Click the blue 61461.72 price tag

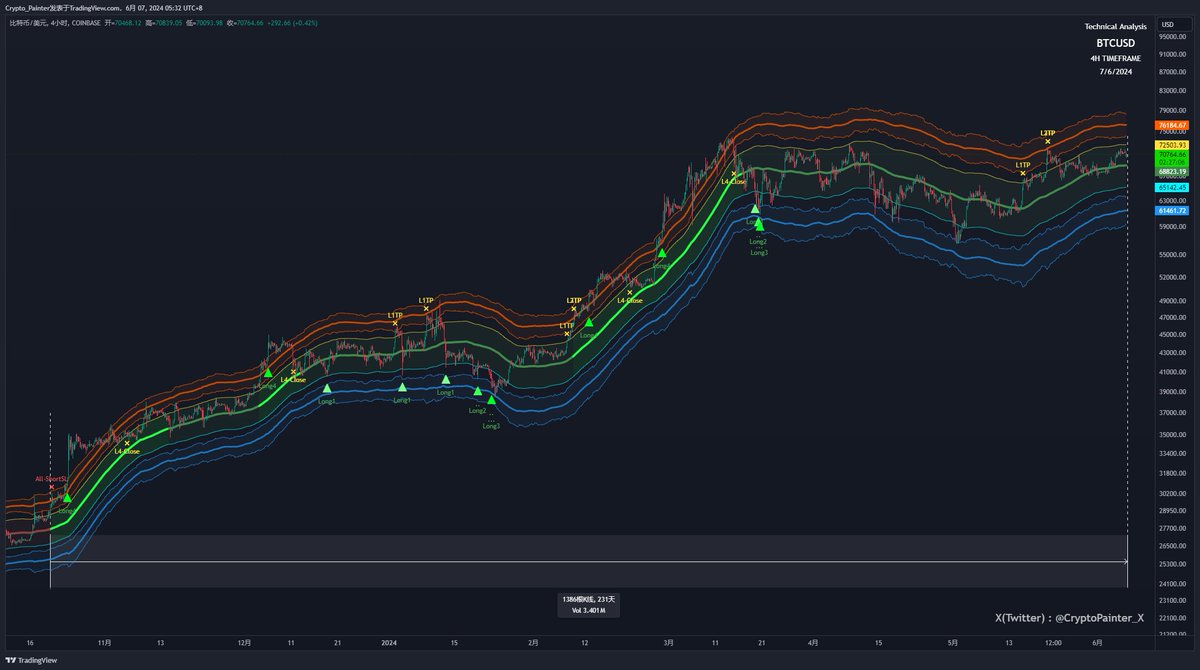coord(1172,211)
